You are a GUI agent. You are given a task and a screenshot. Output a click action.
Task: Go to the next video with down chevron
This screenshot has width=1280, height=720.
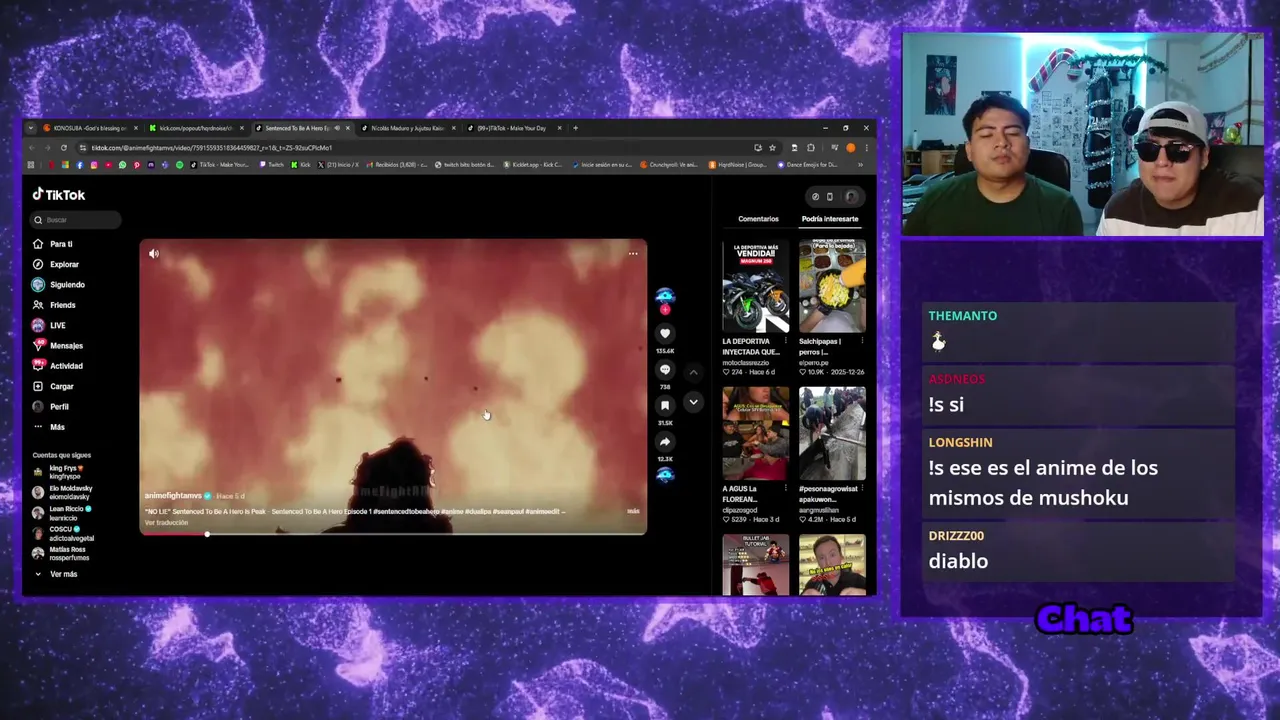click(x=693, y=402)
